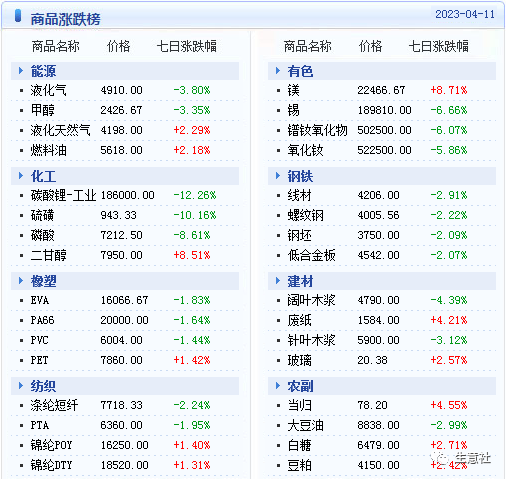Choose the 大豆油 commodity name
The image size is (506, 479).
click(305, 425)
